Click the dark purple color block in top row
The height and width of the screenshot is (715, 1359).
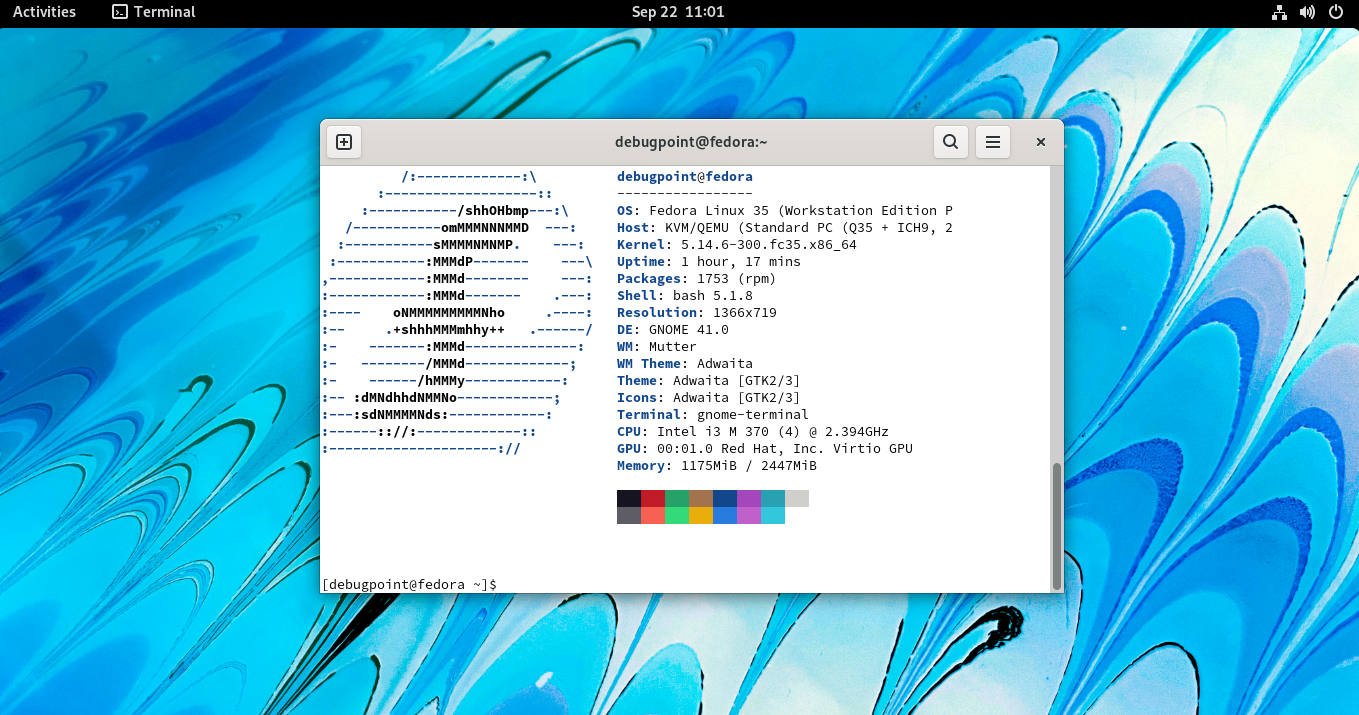(x=749, y=499)
